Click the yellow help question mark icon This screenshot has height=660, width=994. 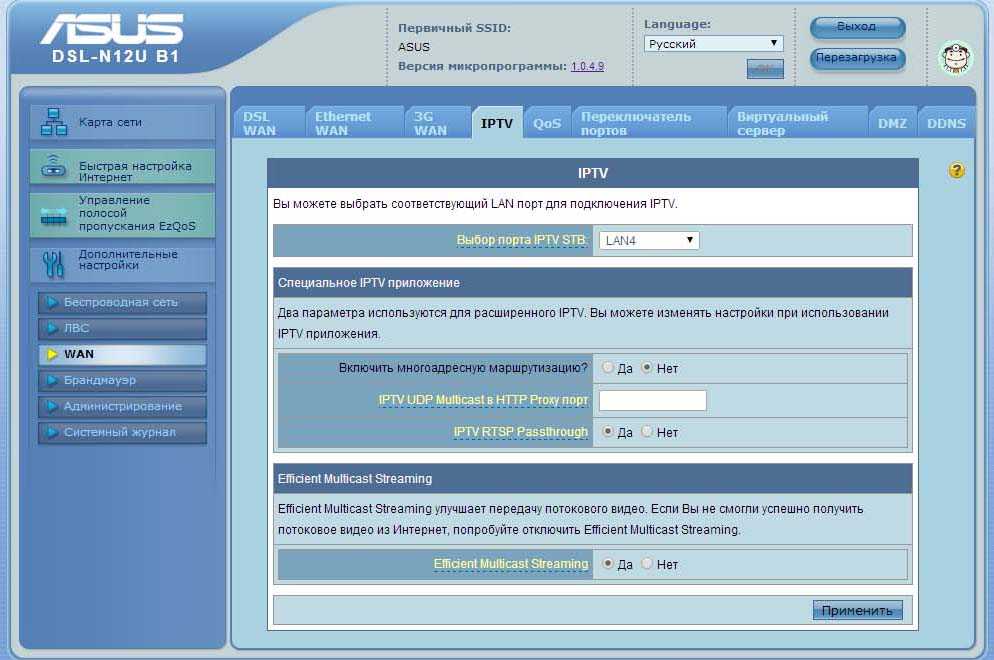[956, 171]
